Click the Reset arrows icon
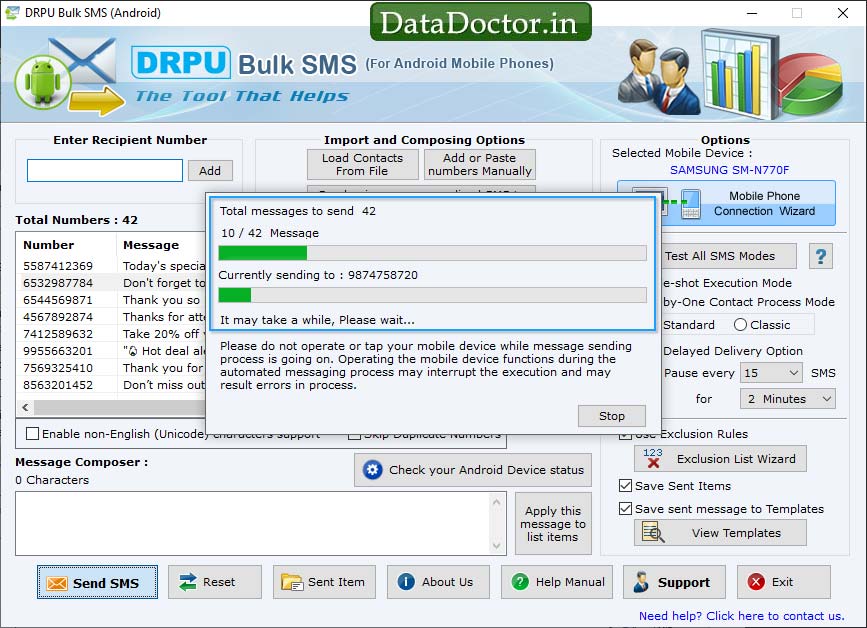Image resolution: width=867 pixels, height=628 pixels. [x=188, y=582]
